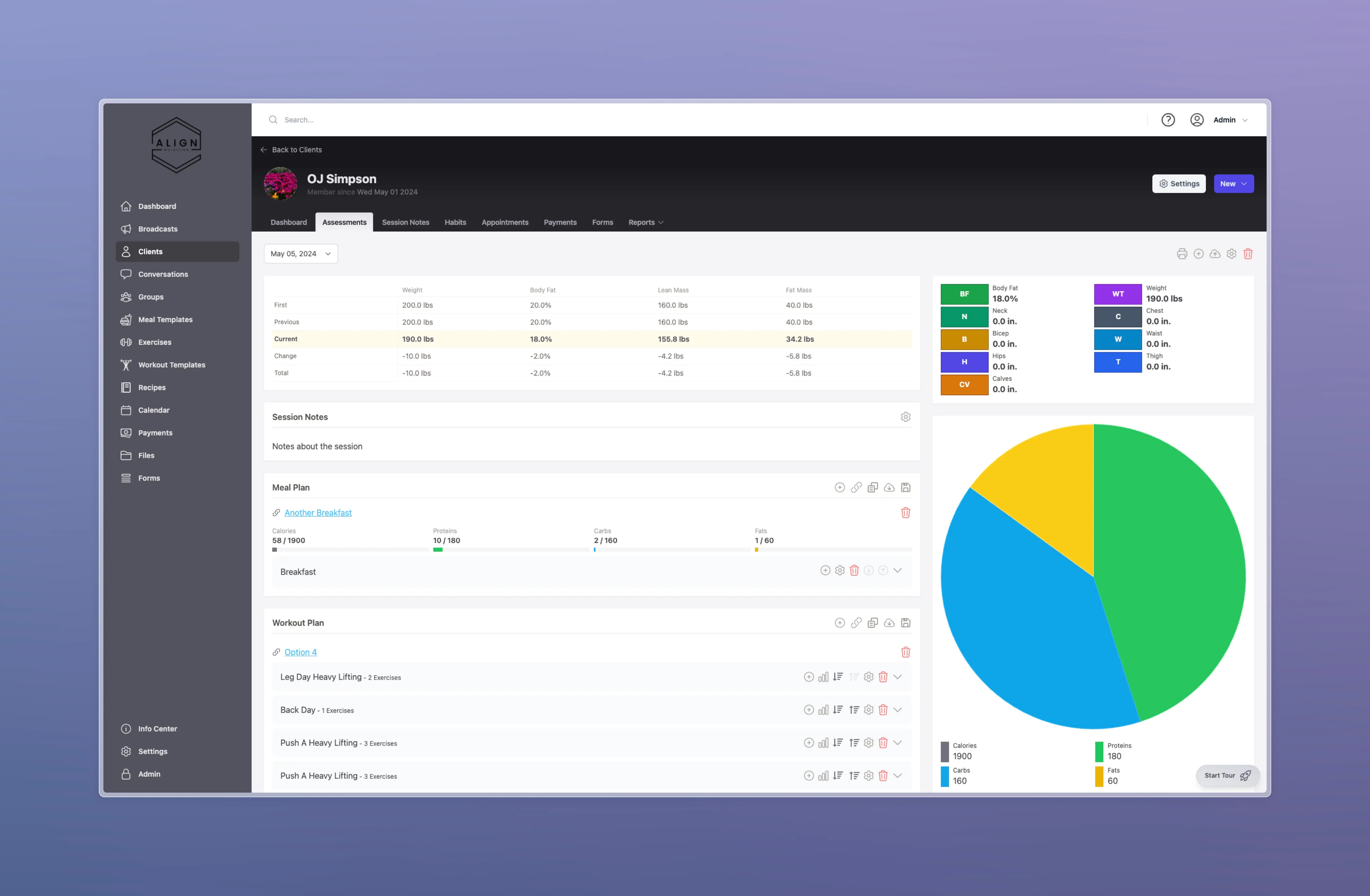
Task: Go Back to Clients
Action: pos(291,150)
